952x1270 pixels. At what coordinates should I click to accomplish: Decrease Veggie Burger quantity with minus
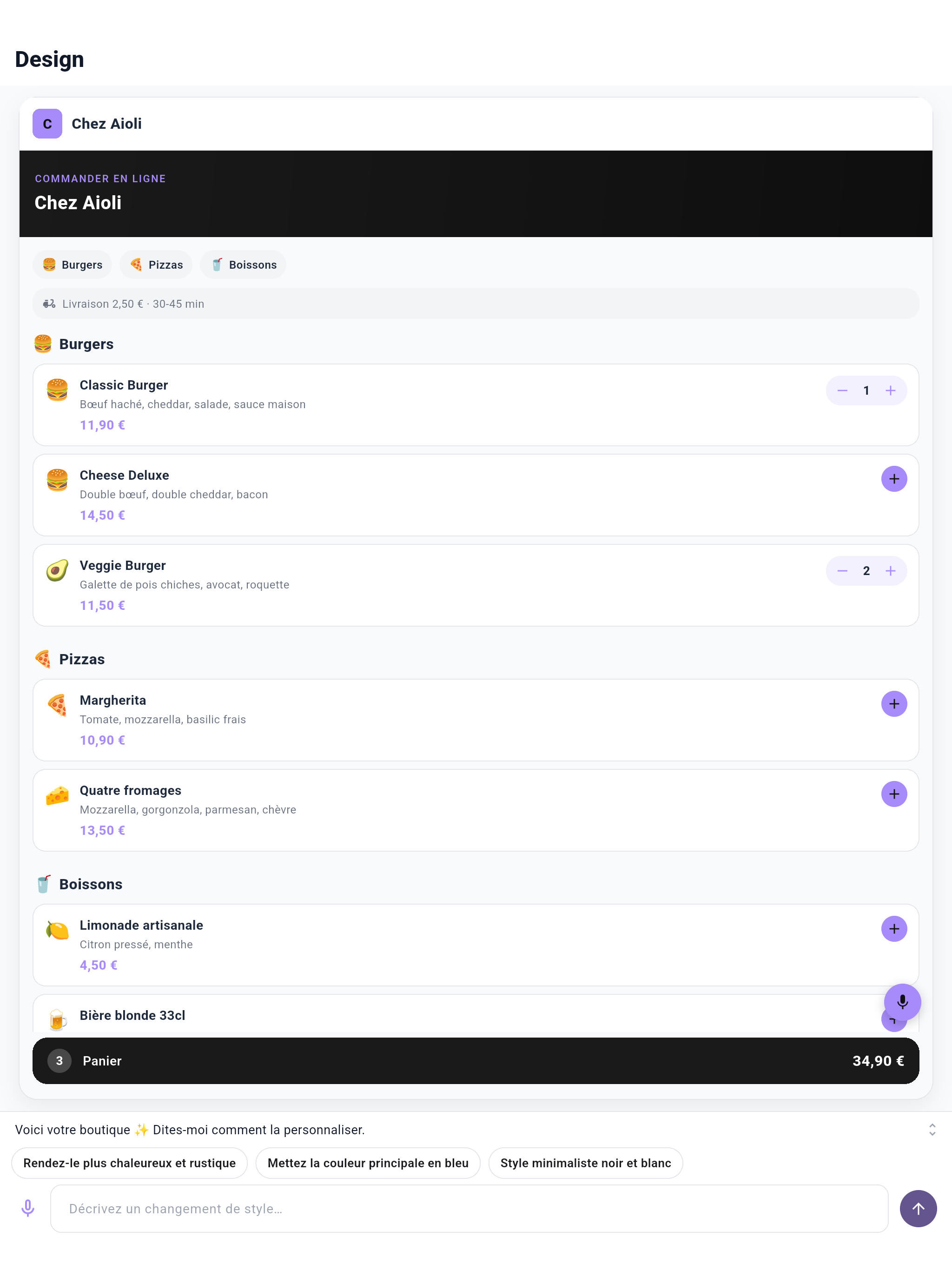point(842,571)
